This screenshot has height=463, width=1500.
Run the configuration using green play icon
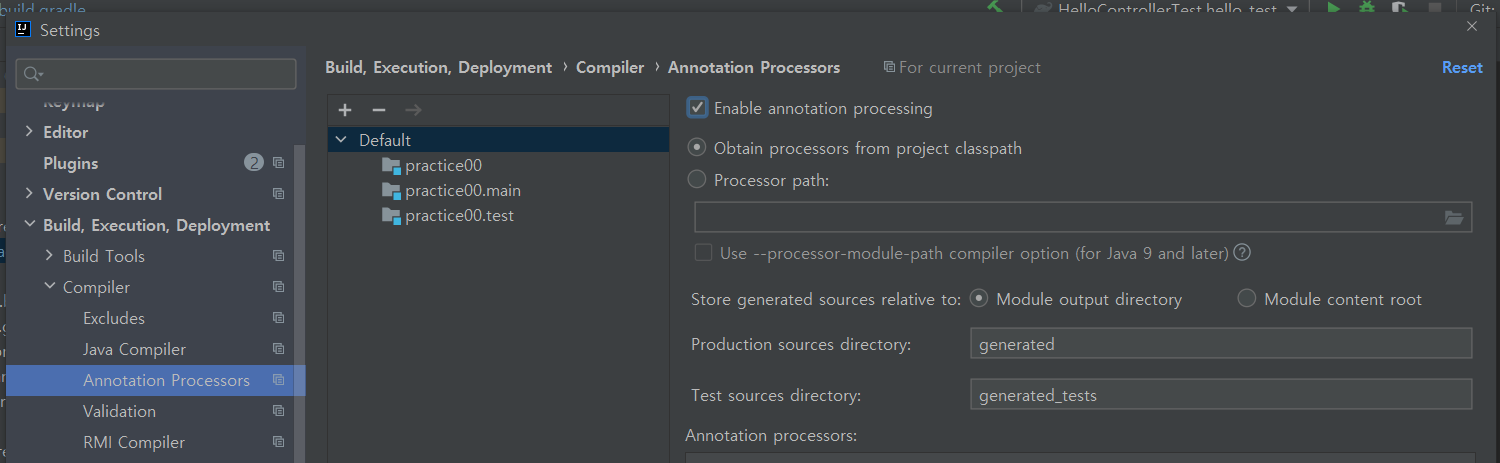tap(1333, 8)
